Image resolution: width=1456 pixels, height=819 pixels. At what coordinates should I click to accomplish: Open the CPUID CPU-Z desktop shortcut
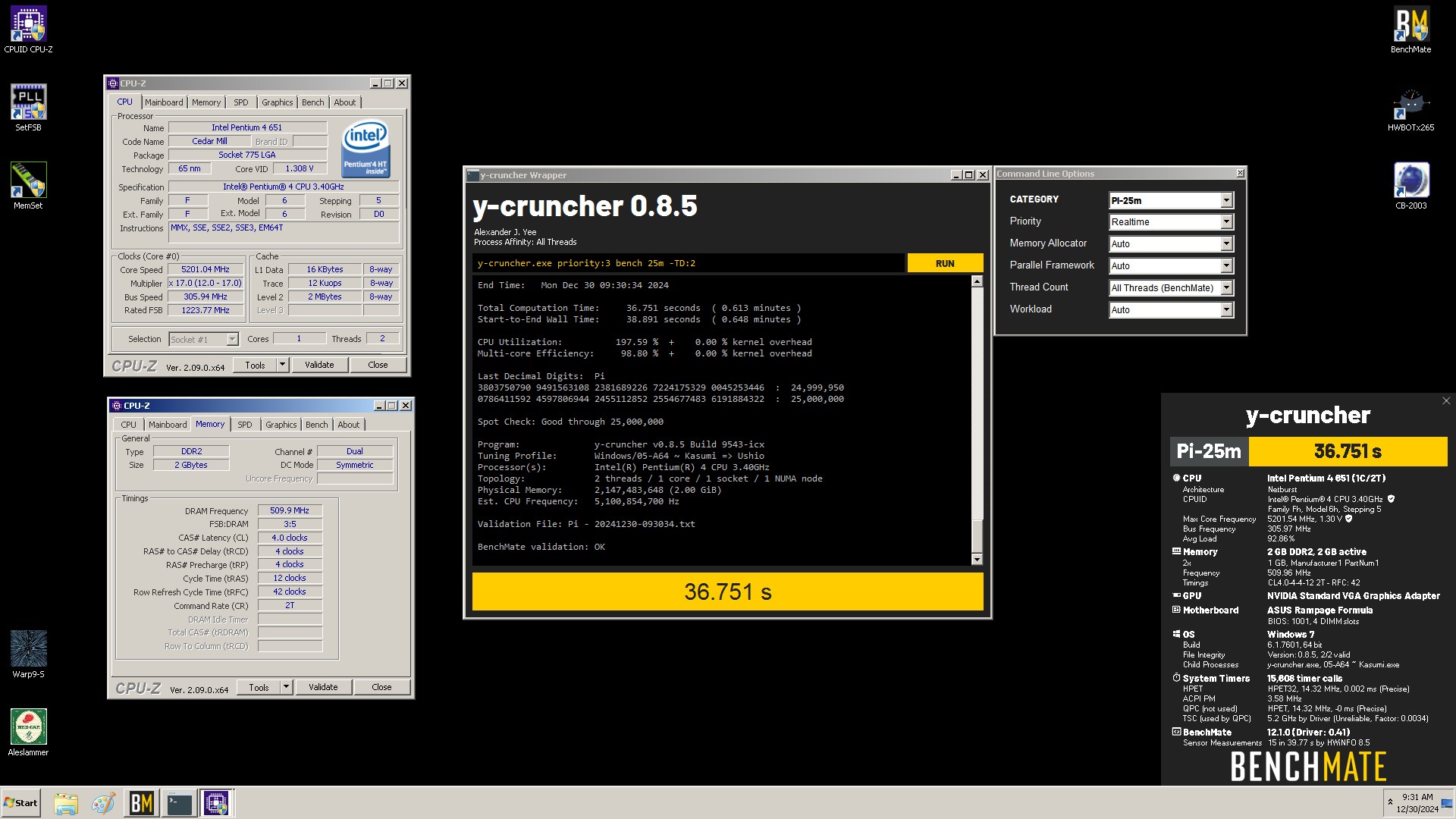pyautogui.click(x=28, y=30)
